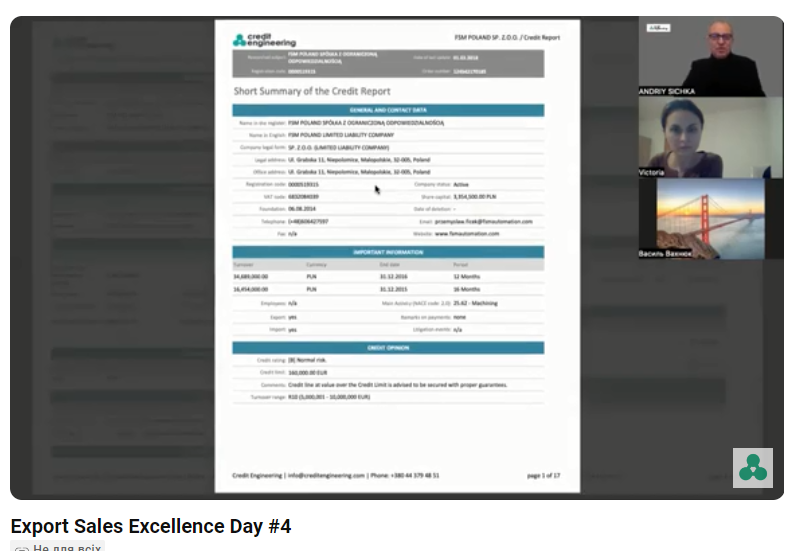Click the '16,454,000.00' turnover figure
Image resolution: width=793 pixels, height=551 pixels.
point(250,289)
